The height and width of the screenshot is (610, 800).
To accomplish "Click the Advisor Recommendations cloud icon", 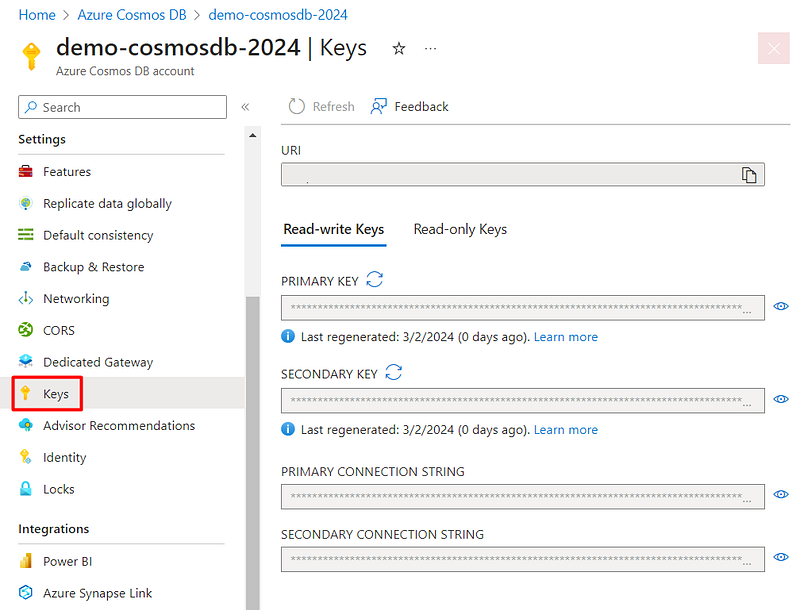I will click(x=26, y=425).
